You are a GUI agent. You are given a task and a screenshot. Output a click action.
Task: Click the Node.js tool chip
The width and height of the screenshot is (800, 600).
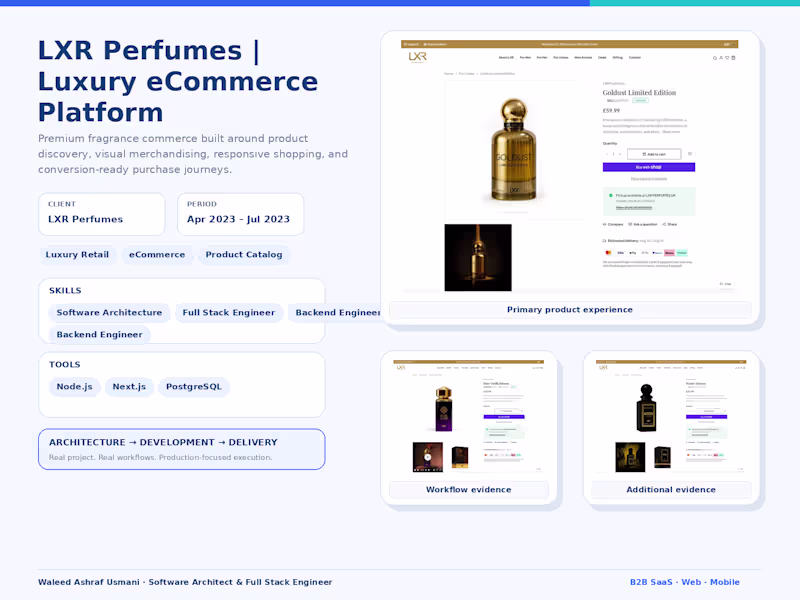(x=74, y=387)
